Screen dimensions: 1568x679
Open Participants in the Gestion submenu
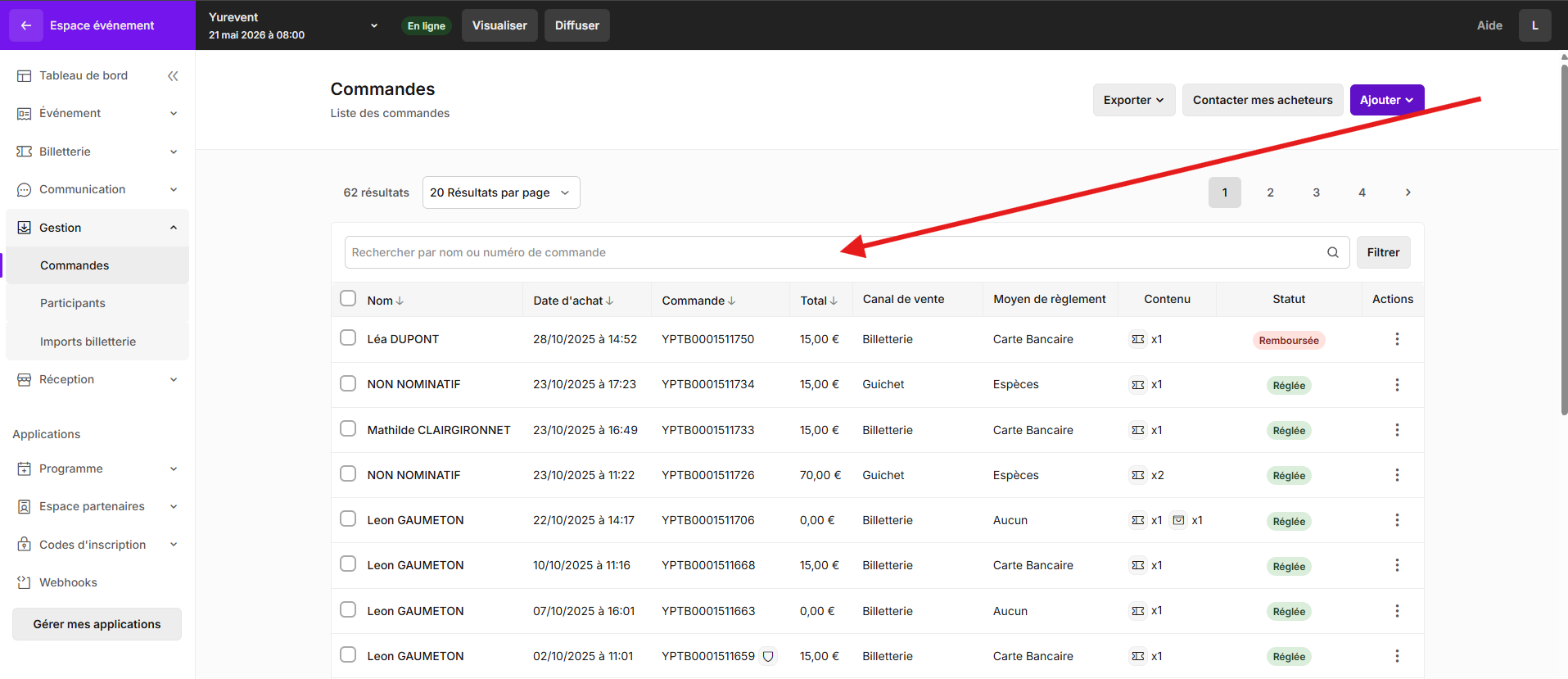(73, 303)
